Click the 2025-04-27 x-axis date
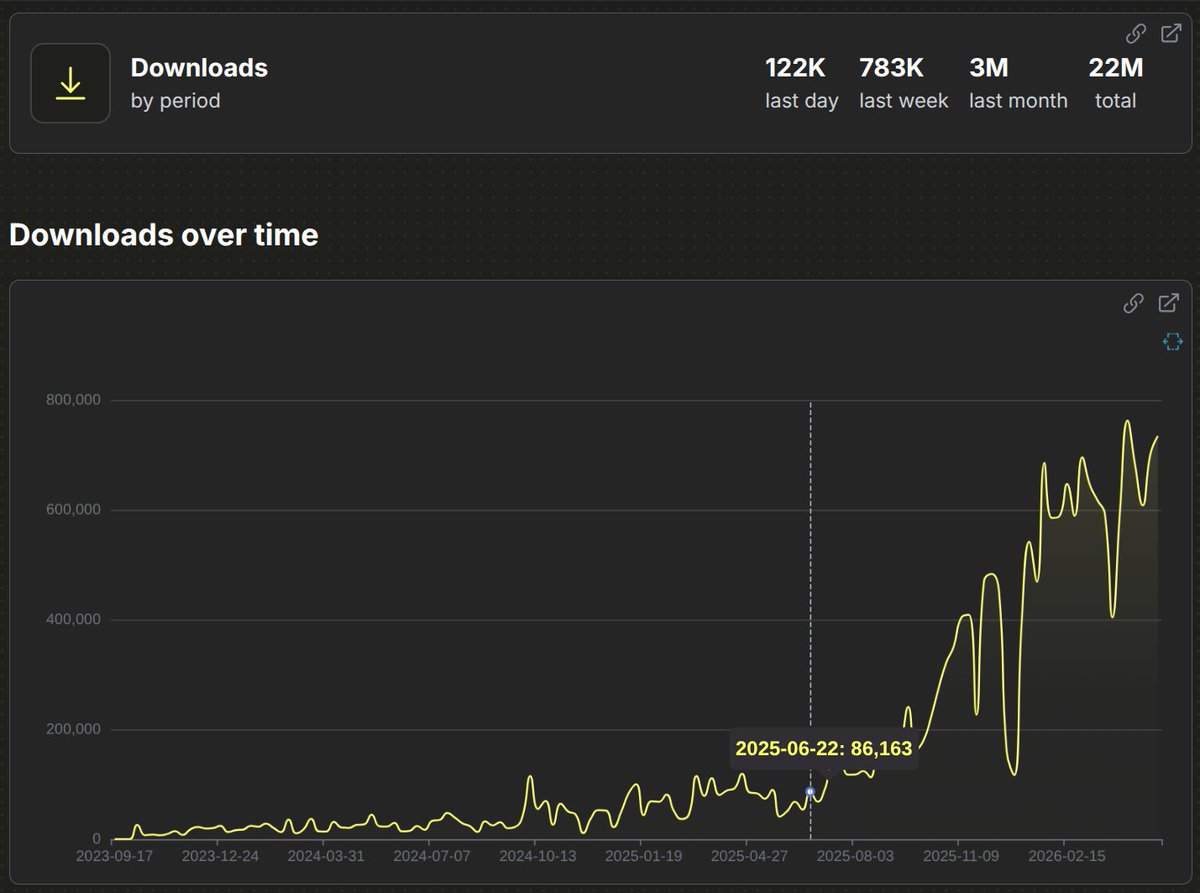This screenshot has width=1200, height=893. pyautogui.click(x=750, y=857)
